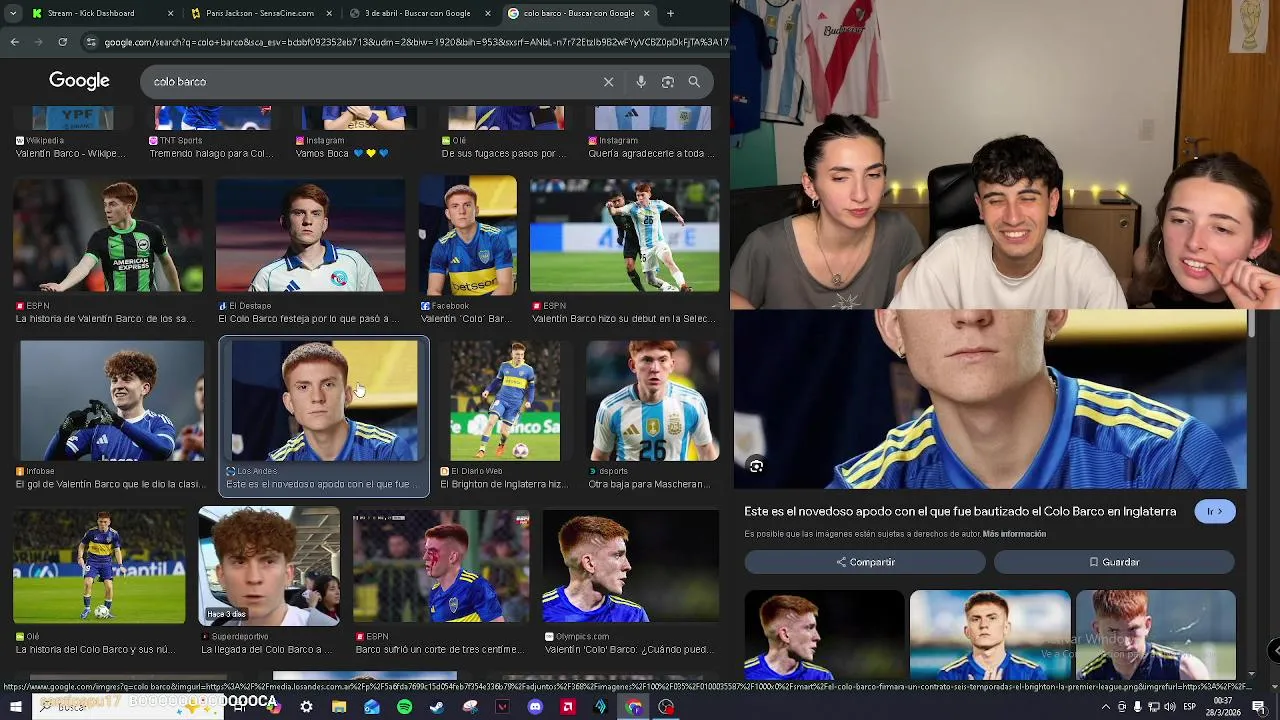The height and width of the screenshot is (720, 1280).
Task: Open El Destape Colo Barco festeja thumbnail
Action: (311, 236)
